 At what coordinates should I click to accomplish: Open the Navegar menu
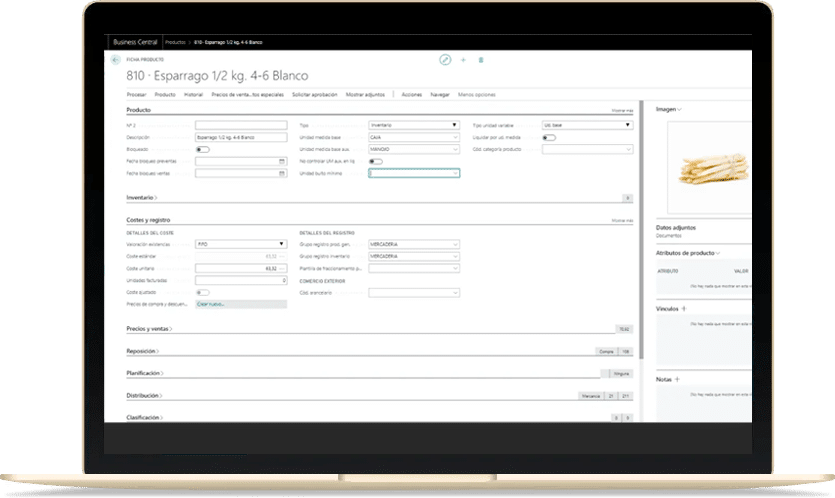pos(439,93)
